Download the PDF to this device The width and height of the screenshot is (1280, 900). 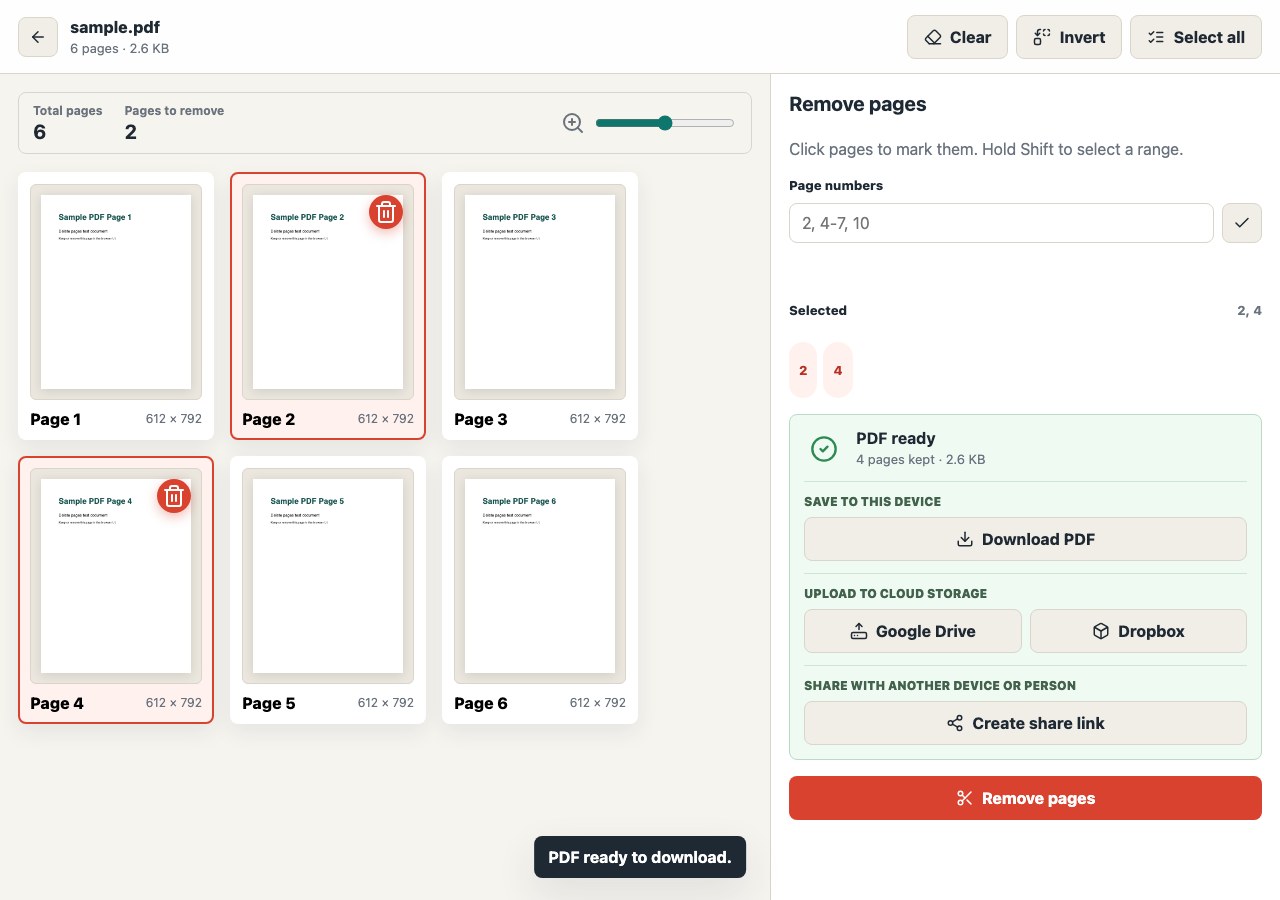pos(1025,539)
